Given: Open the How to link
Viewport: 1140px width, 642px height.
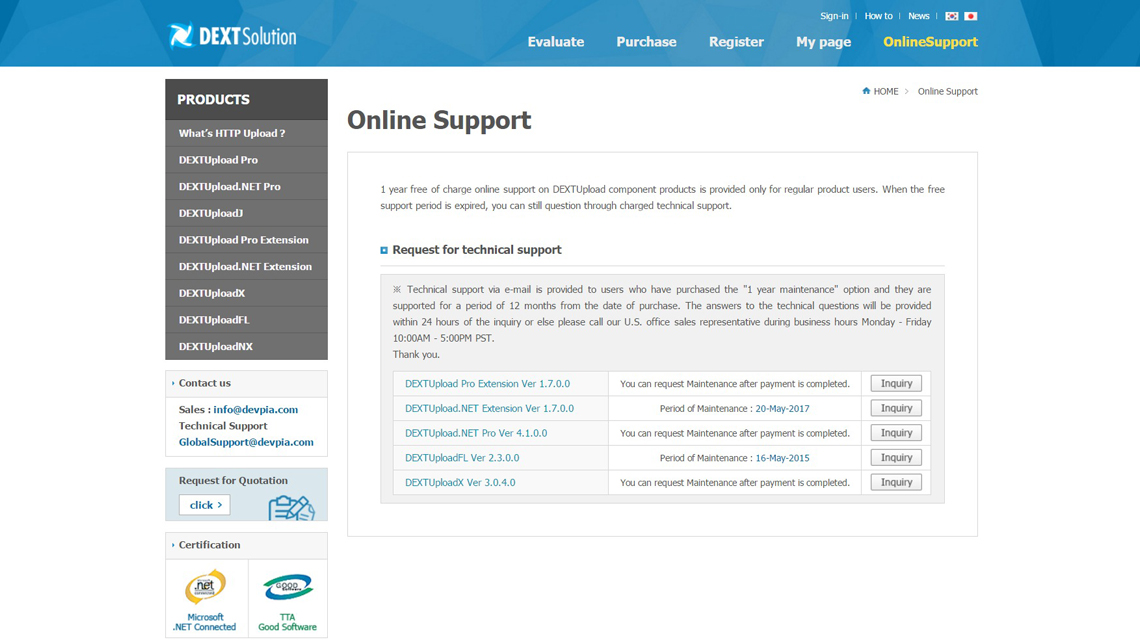Looking at the screenshot, I should [878, 16].
